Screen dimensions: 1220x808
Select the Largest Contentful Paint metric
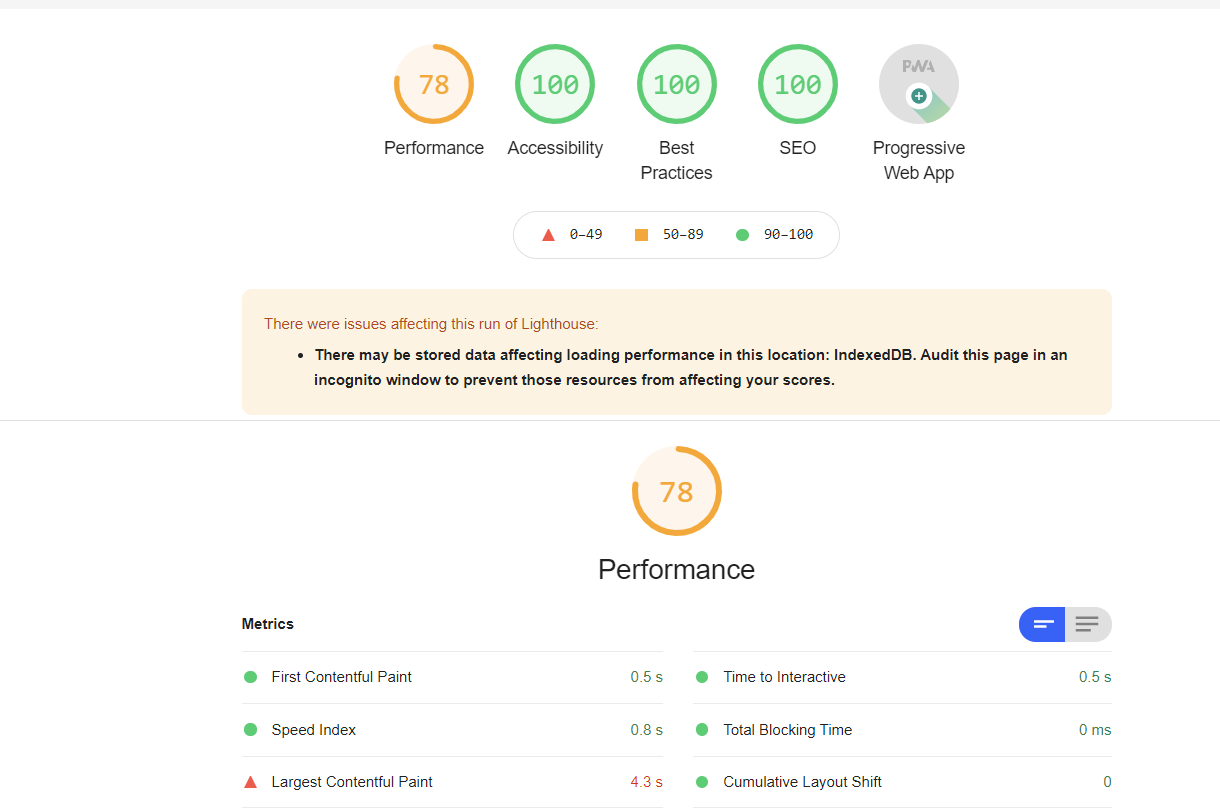coord(352,782)
